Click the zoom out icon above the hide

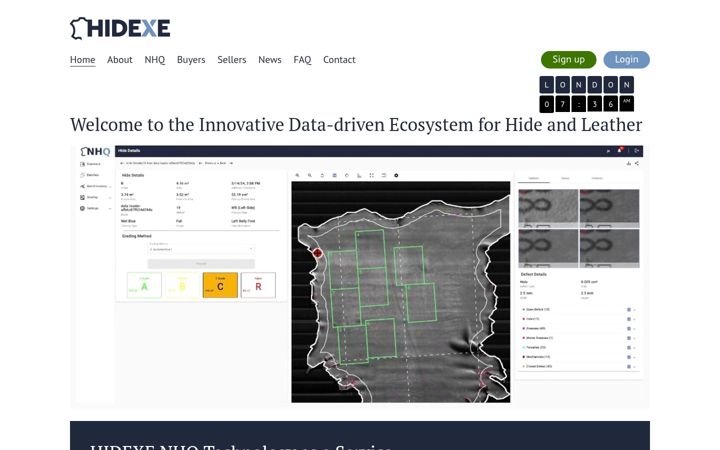click(310, 175)
